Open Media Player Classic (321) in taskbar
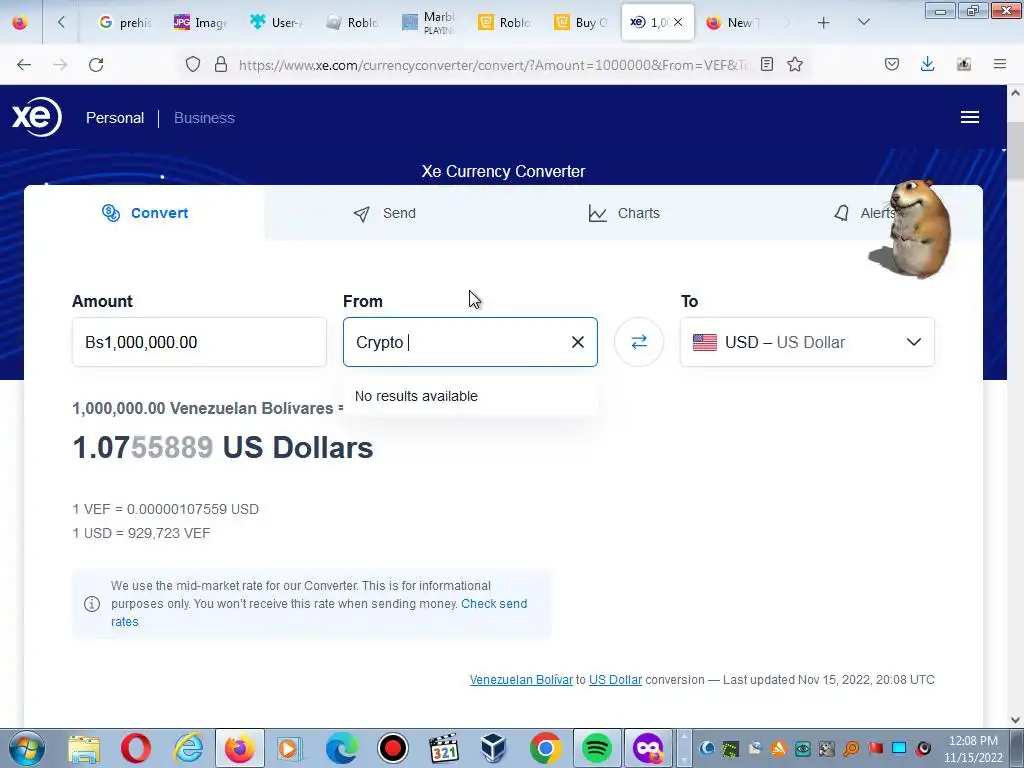This screenshot has width=1024, height=768. 444,748
